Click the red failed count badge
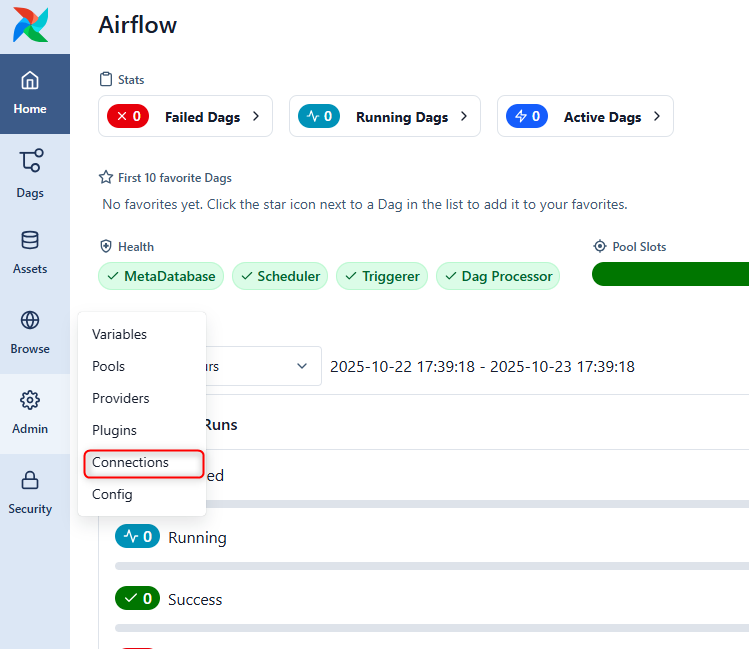Image resolution: width=749 pixels, height=649 pixels. (x=128, y=116)
